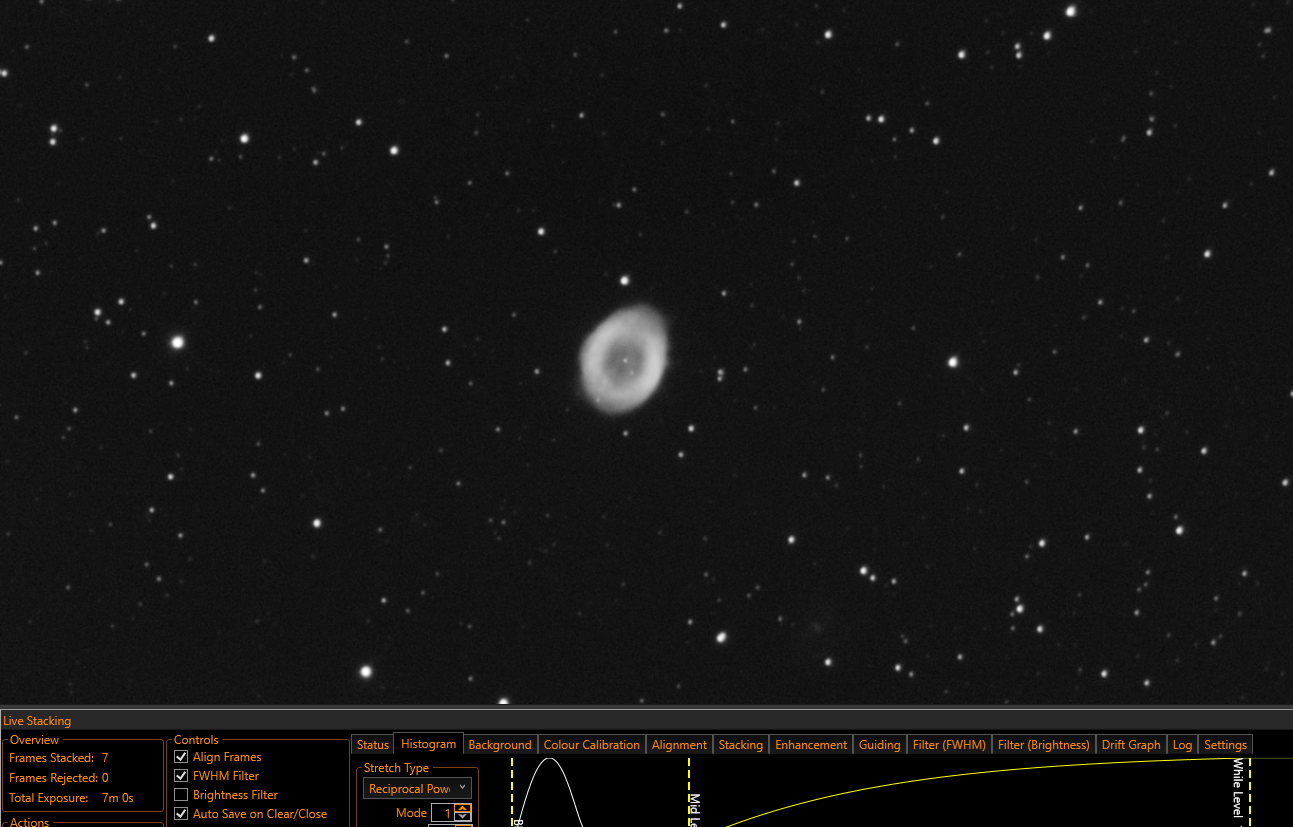Open the Filter (FWHM) tab
The image size is (1293, 827).
pos(950,745)
